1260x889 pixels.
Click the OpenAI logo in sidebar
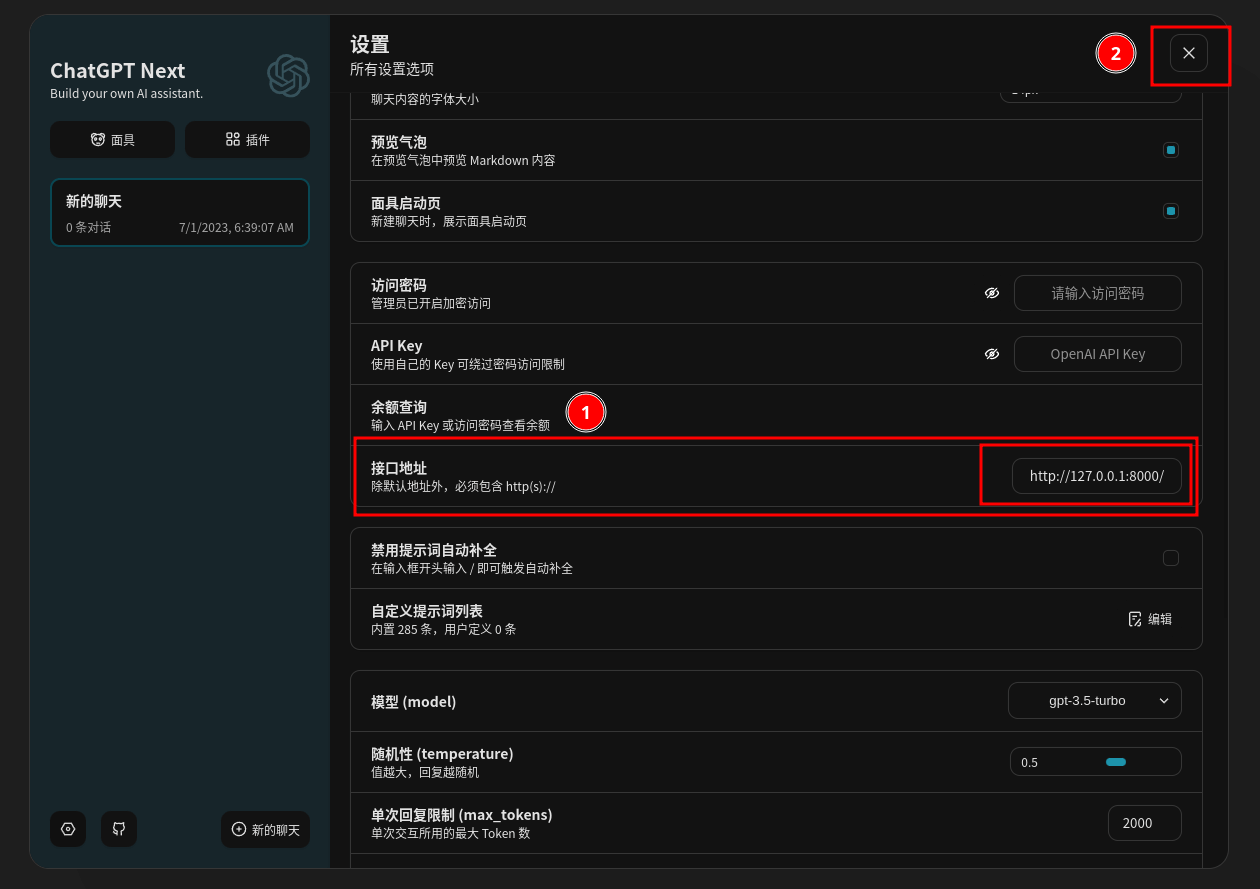click(x=288, y=76)
